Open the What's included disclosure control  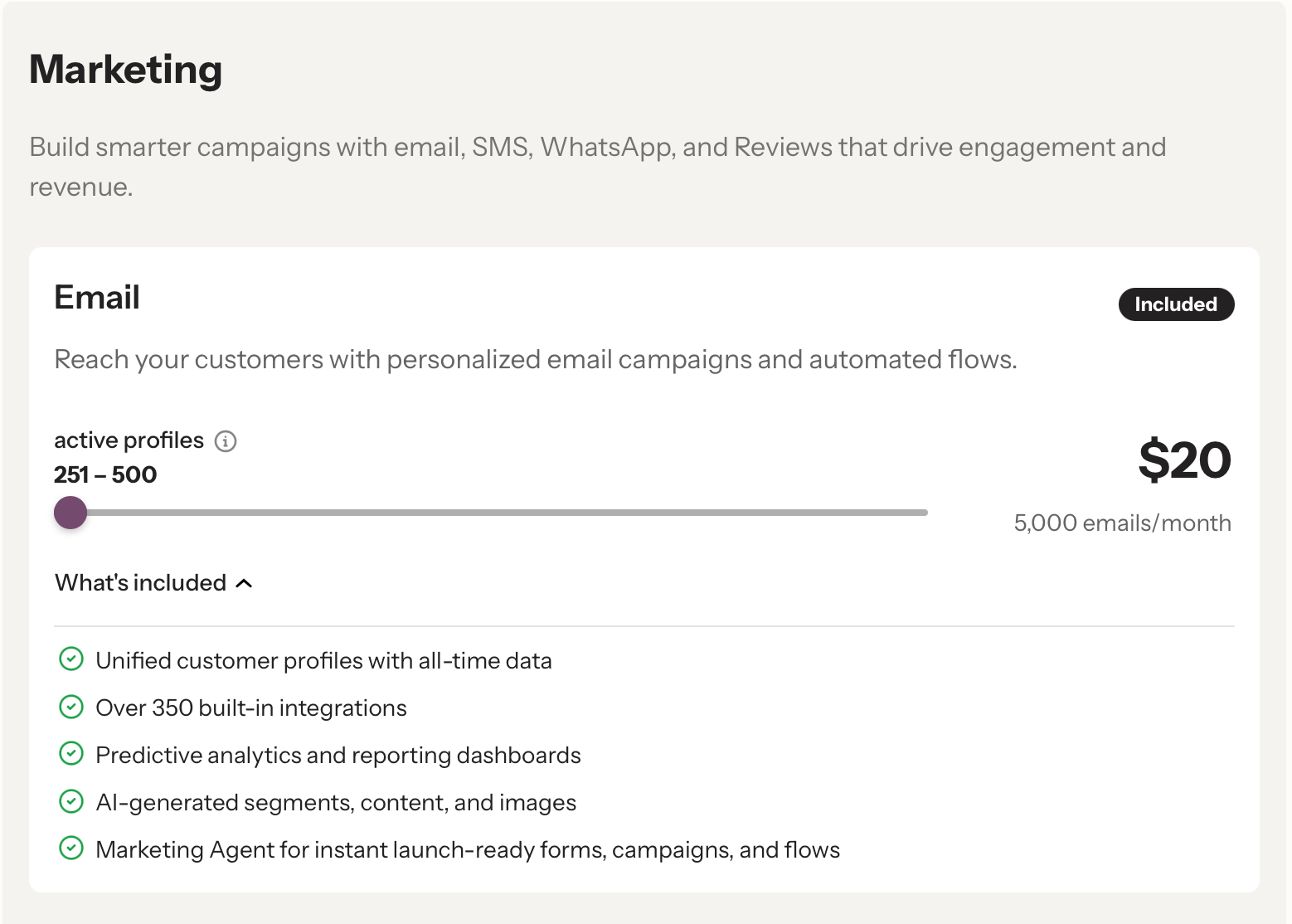click(x=153, y=583)
